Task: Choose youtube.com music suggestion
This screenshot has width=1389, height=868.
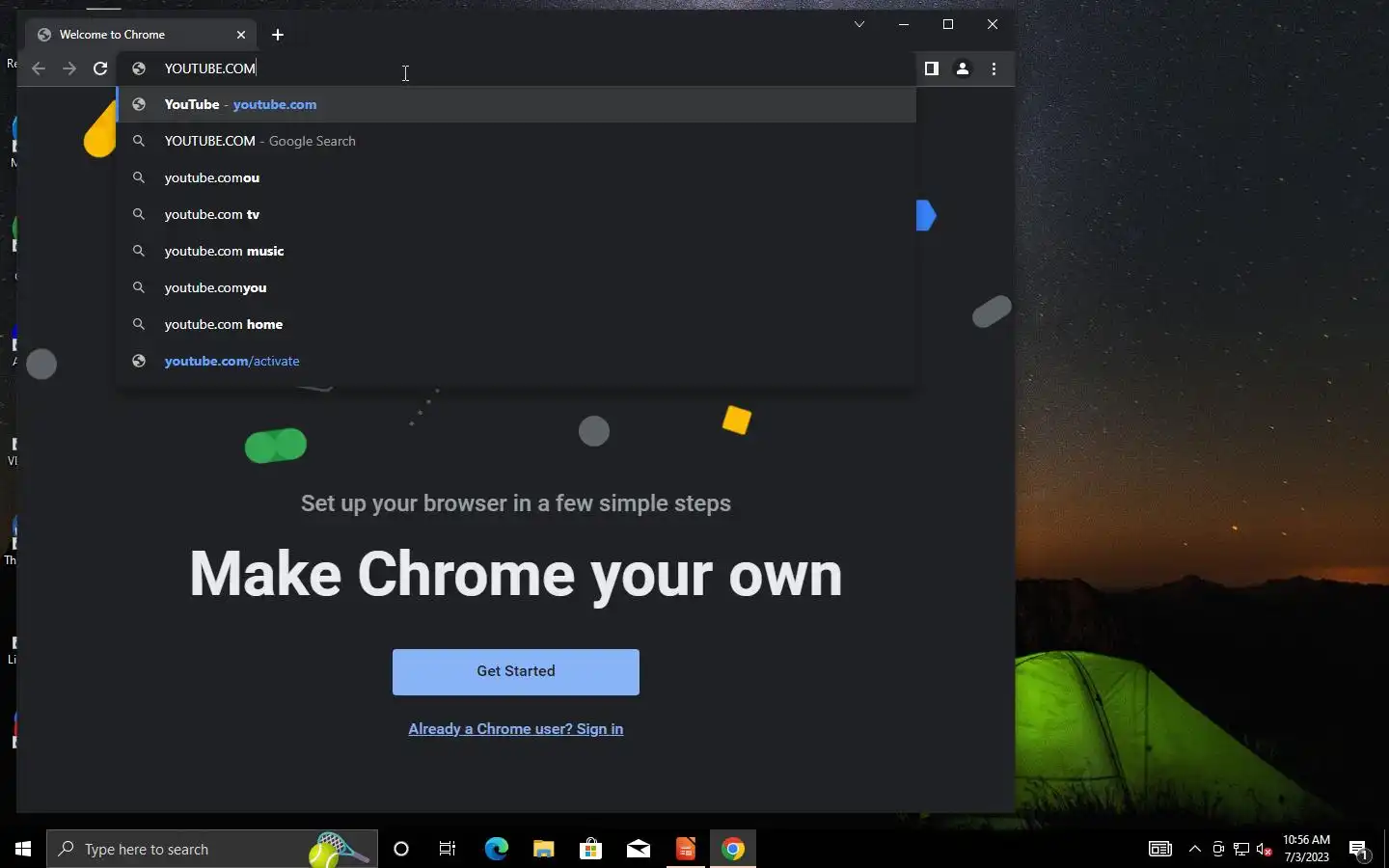Action: 516,251
